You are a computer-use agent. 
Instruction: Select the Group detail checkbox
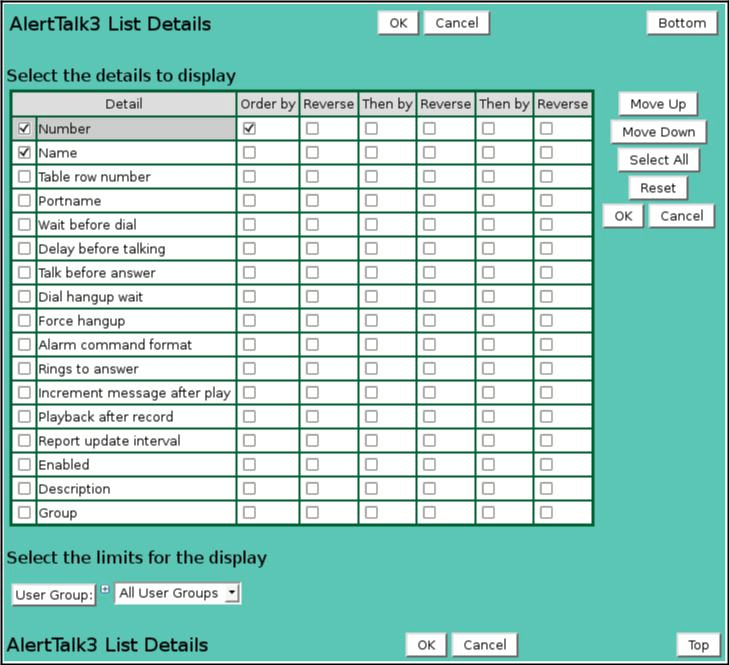pos(24,512)
